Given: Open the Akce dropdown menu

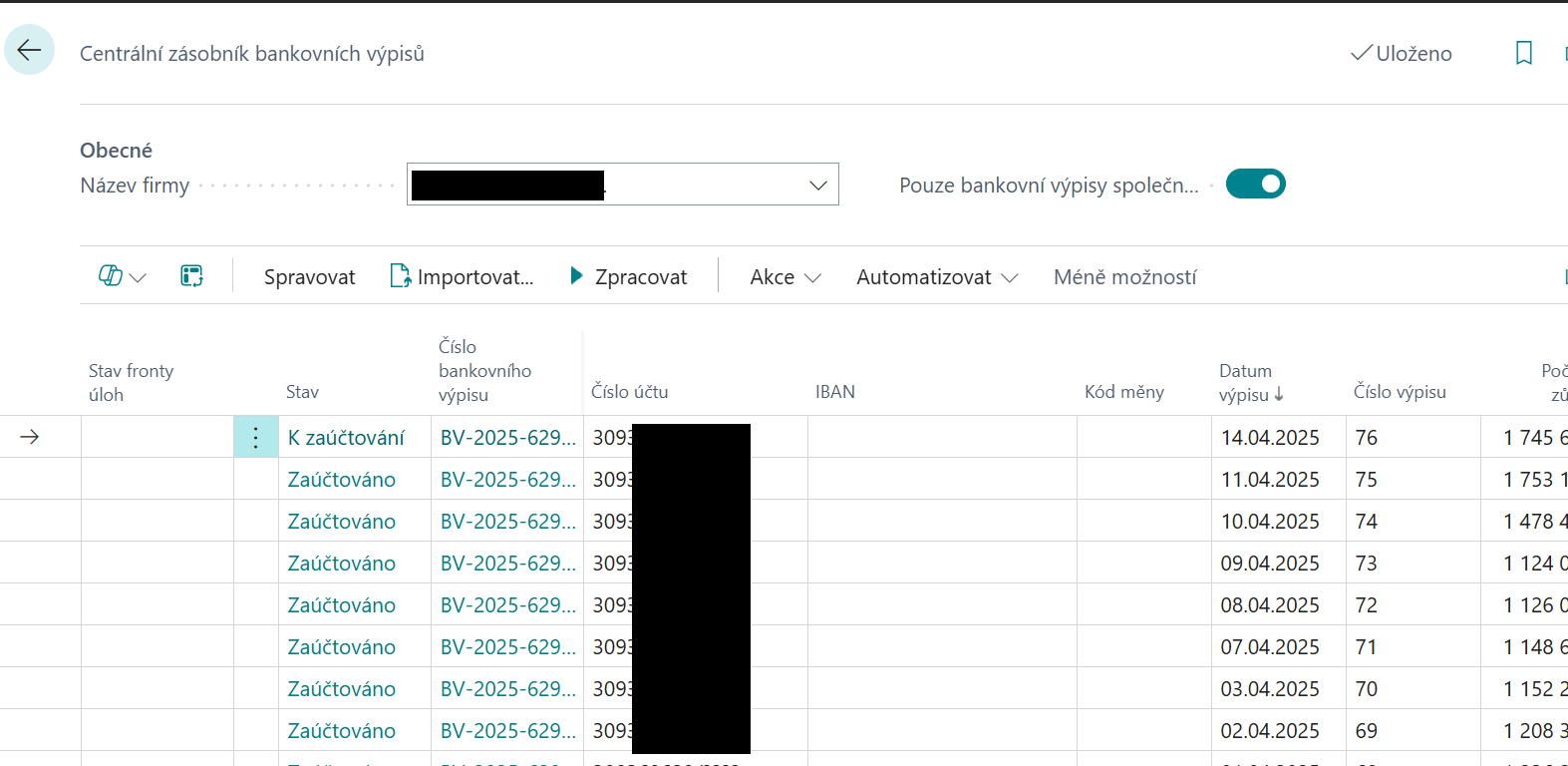Looking at the screenshot, I should (x=784, y=276).
